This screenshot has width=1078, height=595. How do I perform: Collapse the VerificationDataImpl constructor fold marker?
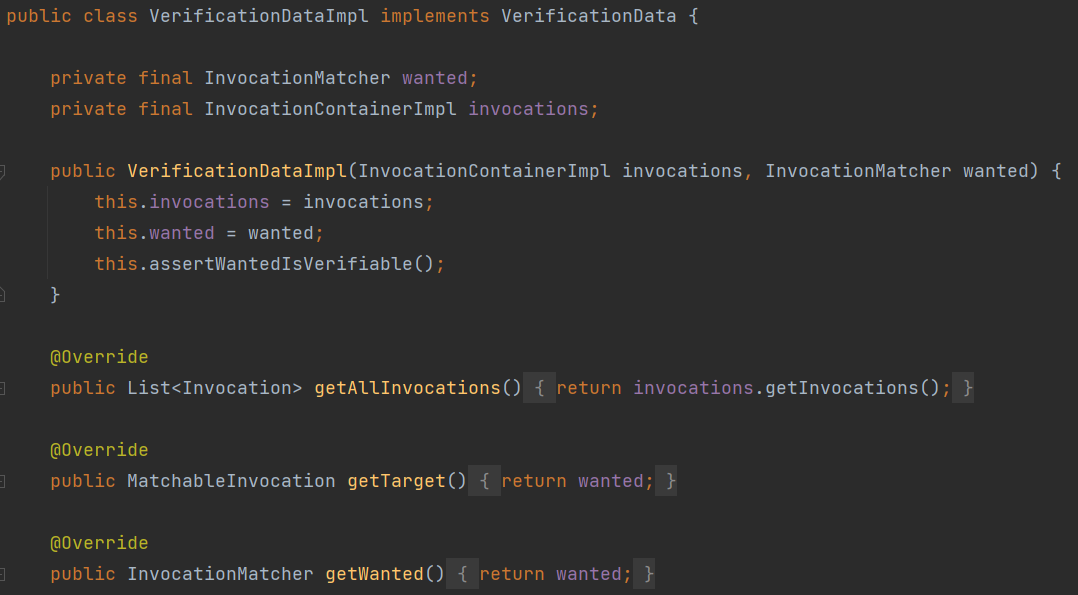3,171
